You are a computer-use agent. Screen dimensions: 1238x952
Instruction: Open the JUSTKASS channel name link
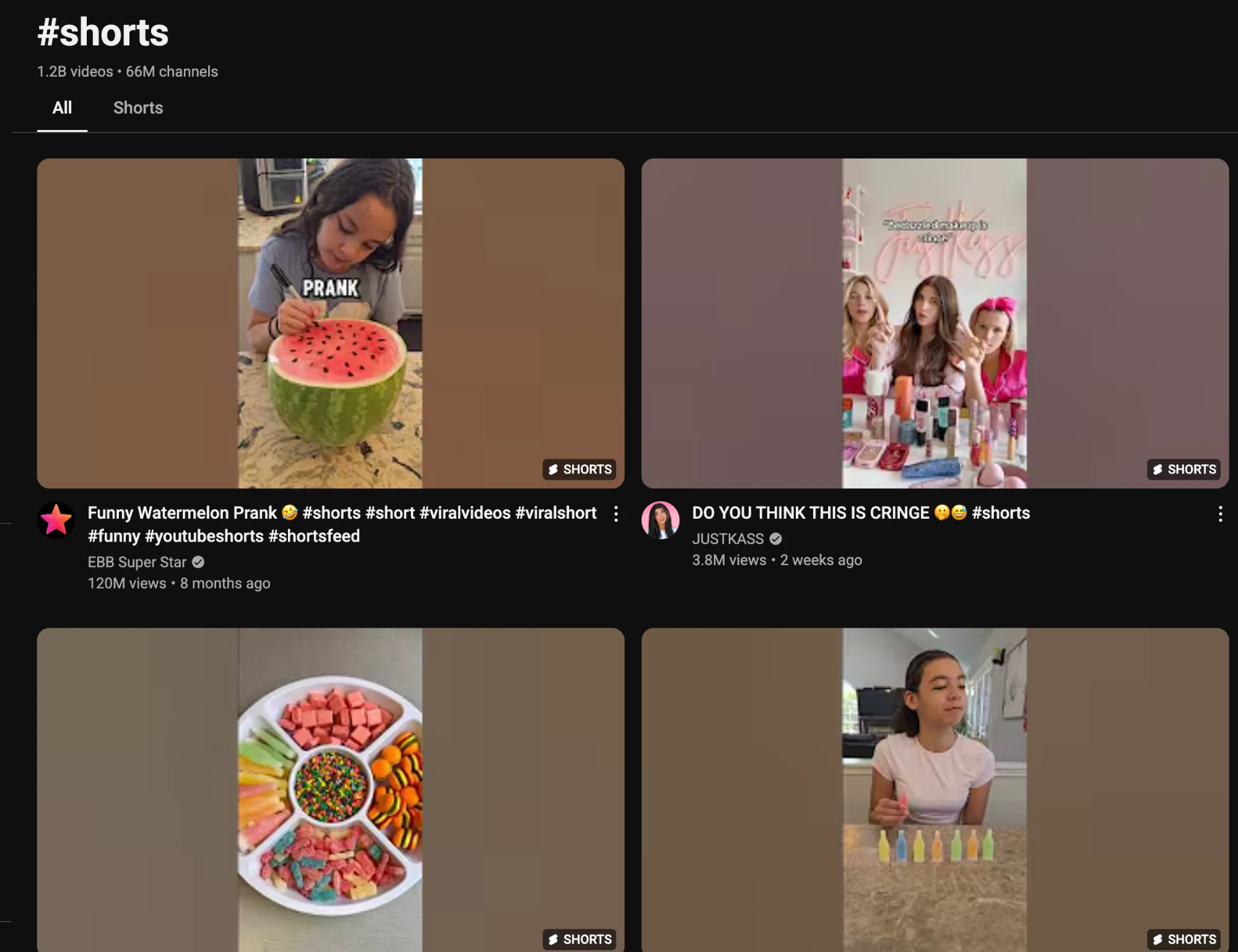point(728,539)
